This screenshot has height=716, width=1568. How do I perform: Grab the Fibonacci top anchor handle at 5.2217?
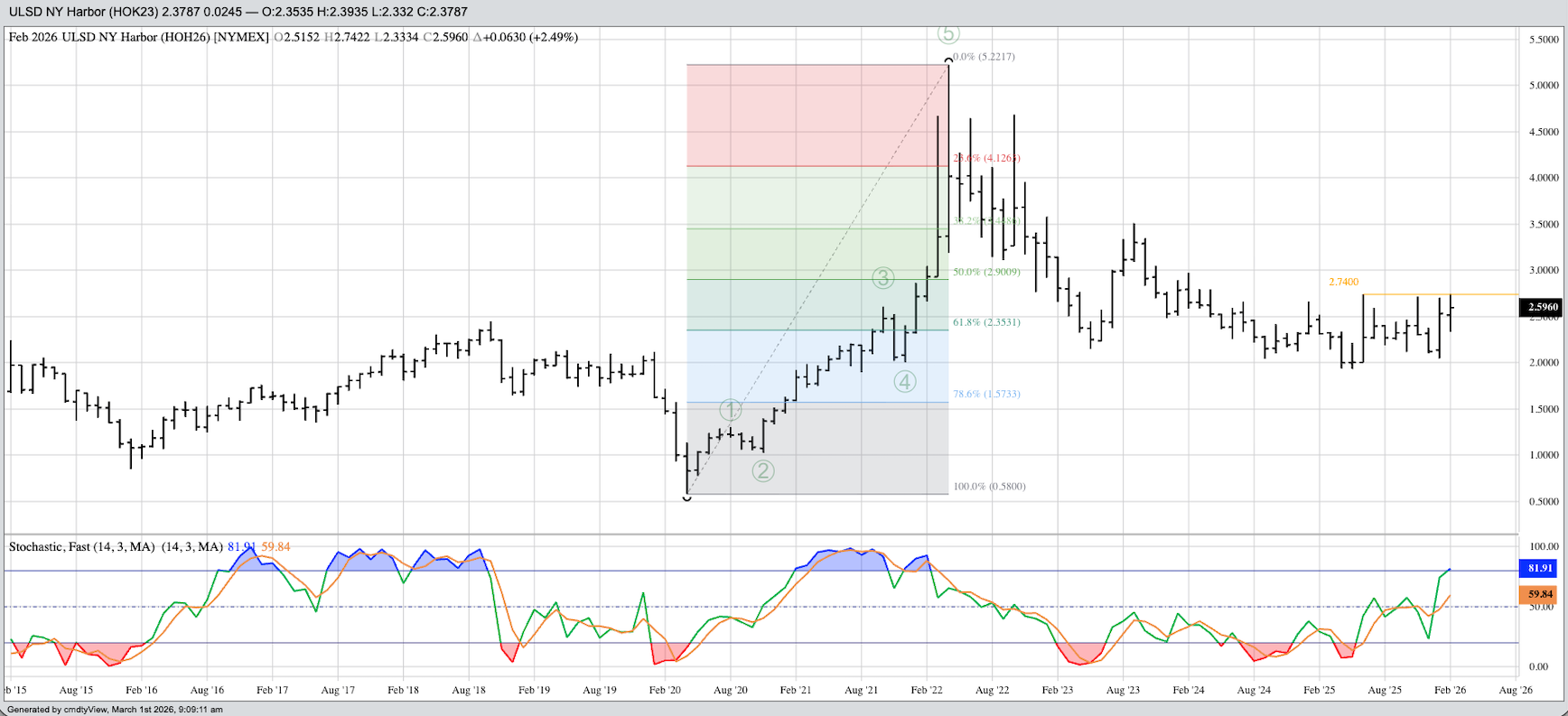click(x=948, y=60)
